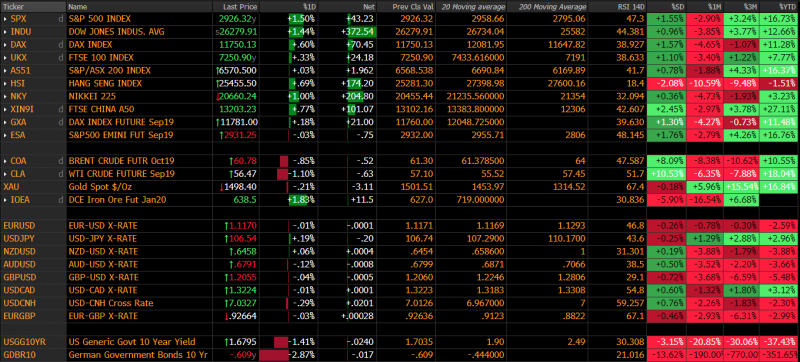
Task: Click the red %1D bar for German Bonds
Action: pos(274,355)
